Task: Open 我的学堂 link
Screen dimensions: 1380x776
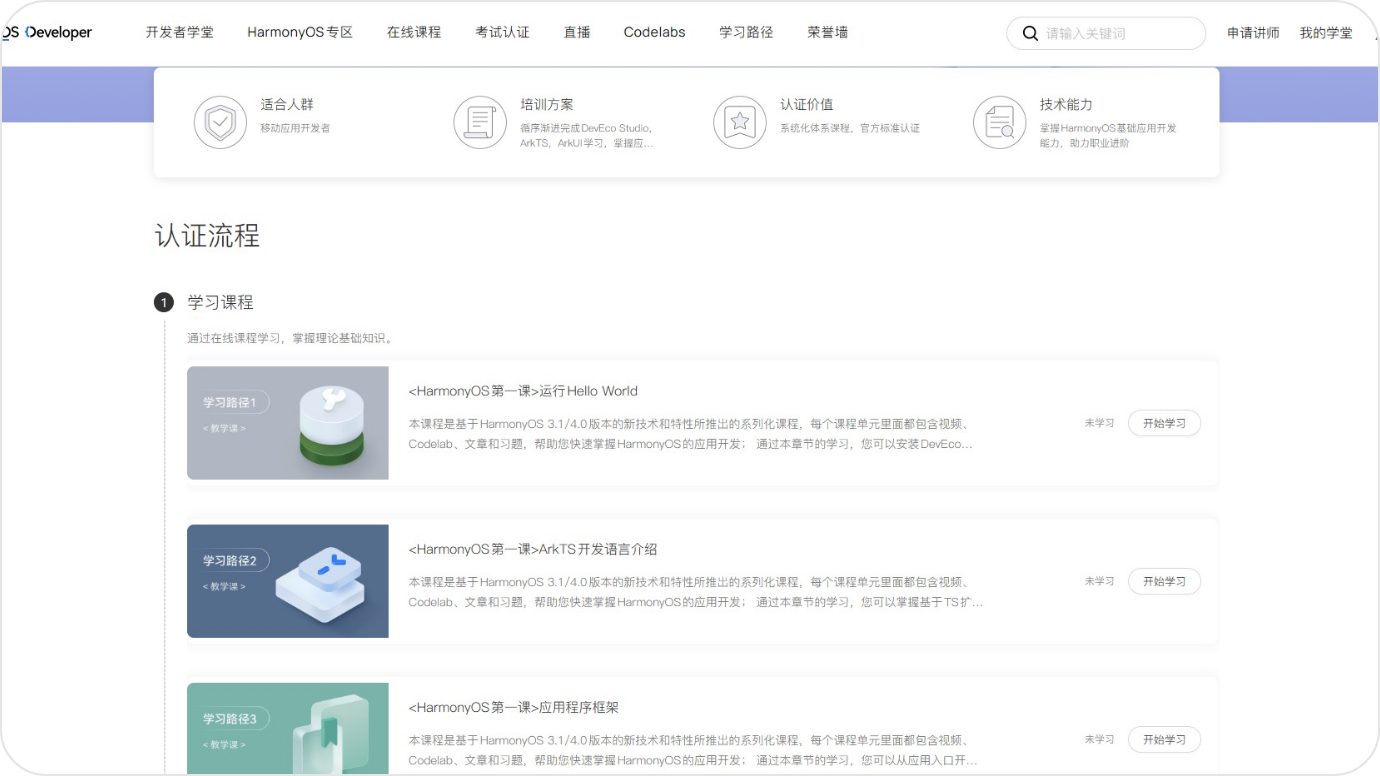Action: click(x=1326, y=33)
